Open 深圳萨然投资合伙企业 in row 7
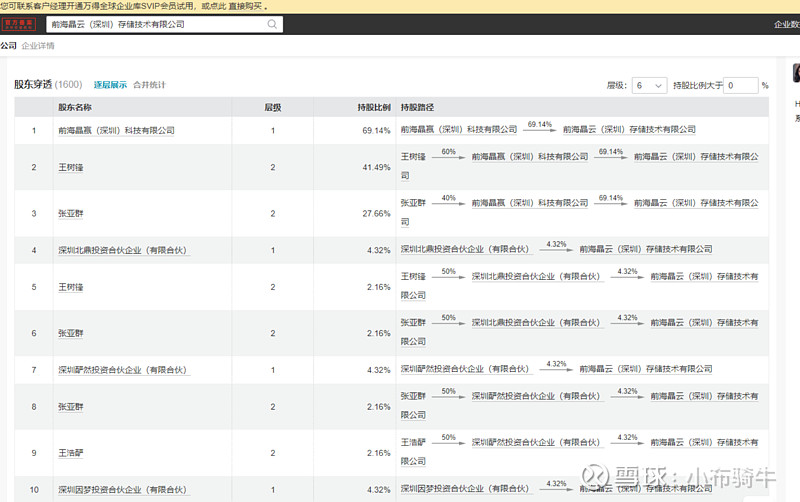Screen dimensions: 800x502 click(122, 370)
